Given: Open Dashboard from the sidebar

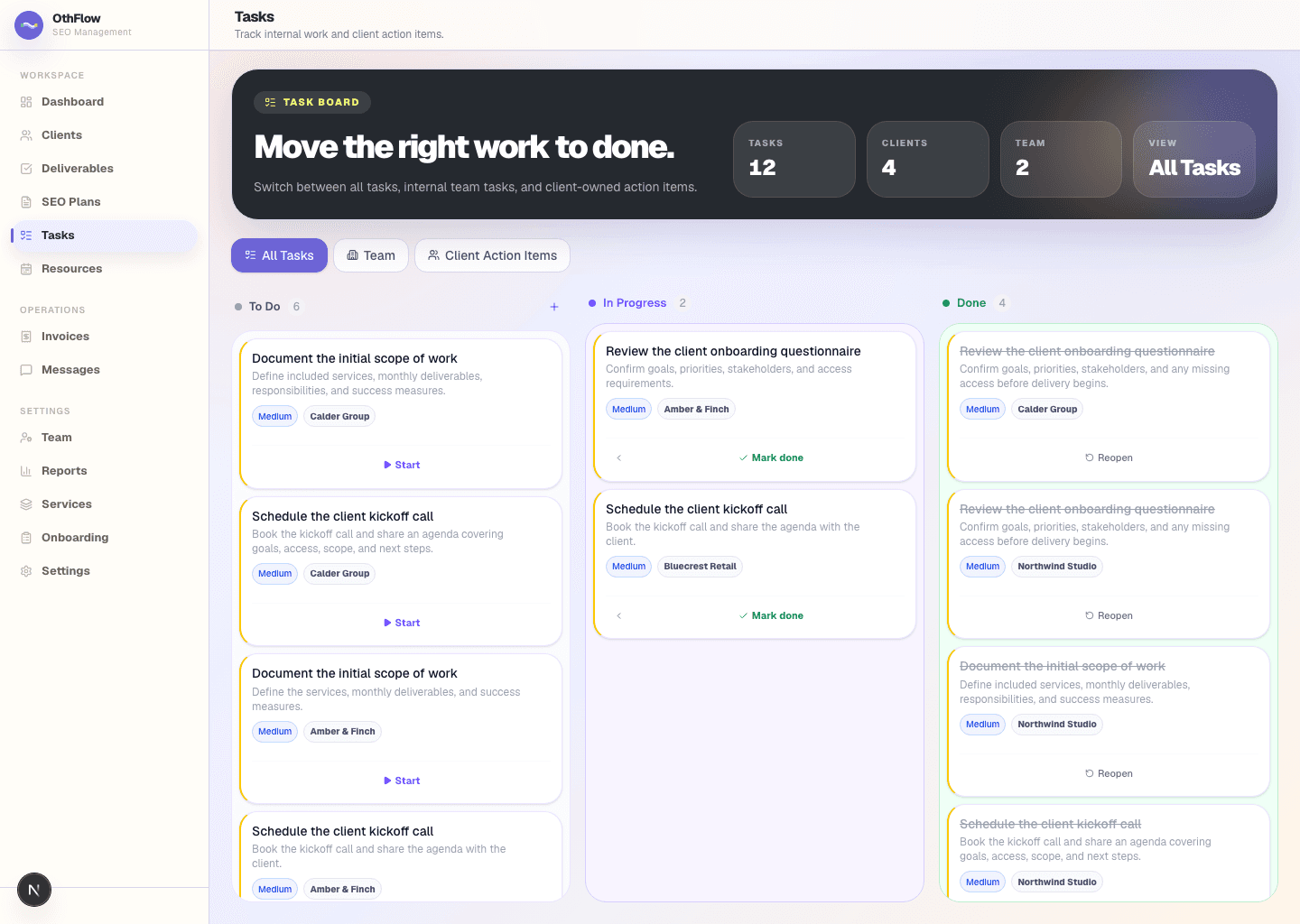Looking at the screenshot, I should (104, 102).
